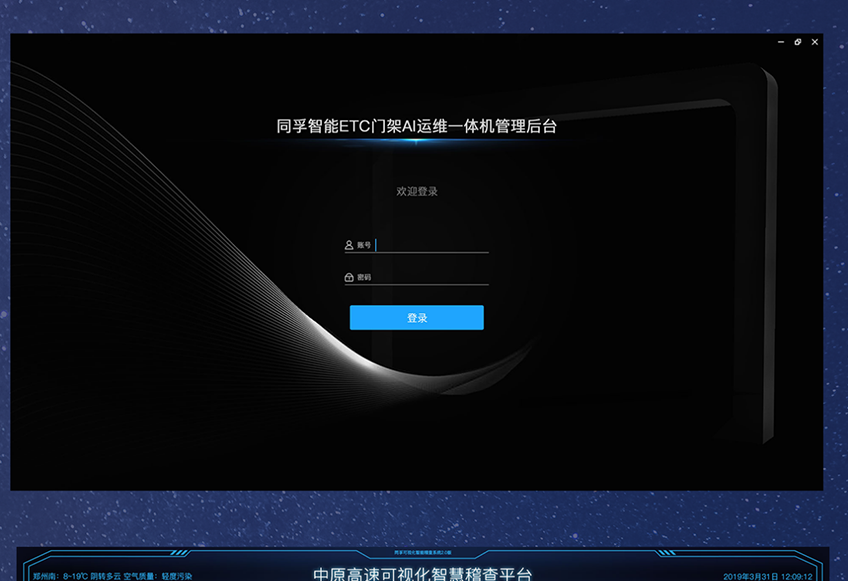The height and width of the screenshot is (581, 848).
Task: Click the 欢迎登录 welcome heading
Action: [x=417, y=191]
